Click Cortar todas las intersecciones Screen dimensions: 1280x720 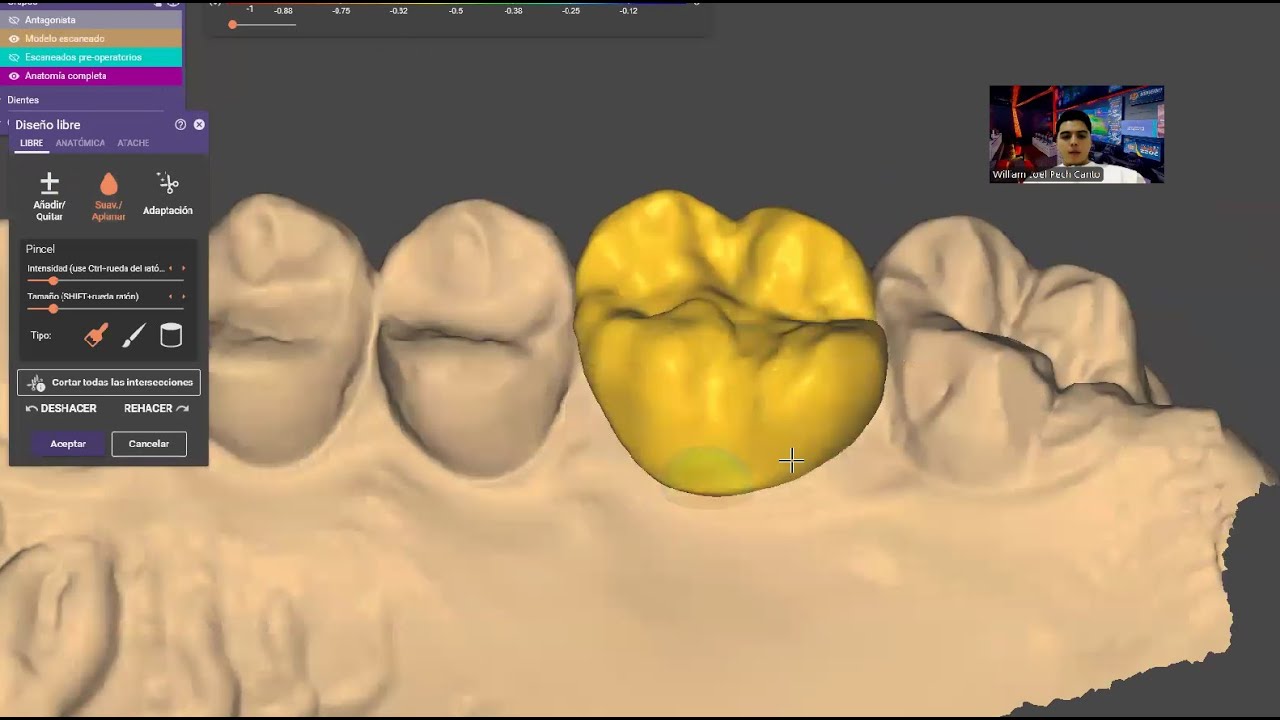[109, 382]
